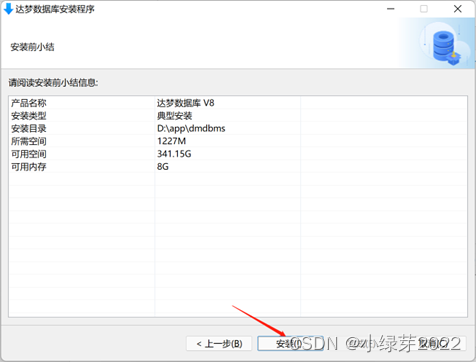
Task: Cancel installation with the 取消(C) button
Action: coord(432,343)
